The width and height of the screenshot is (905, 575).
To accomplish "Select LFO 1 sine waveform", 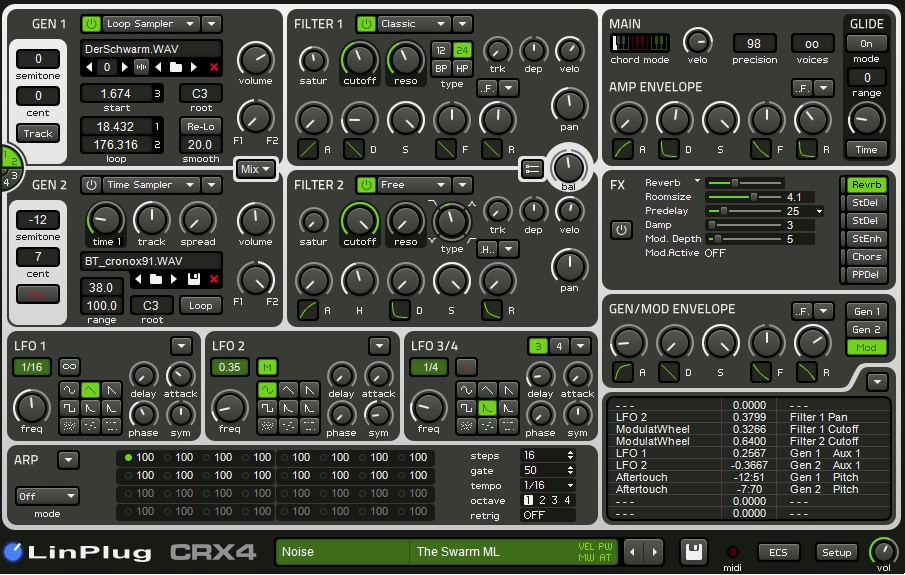I will pos(69,390).
